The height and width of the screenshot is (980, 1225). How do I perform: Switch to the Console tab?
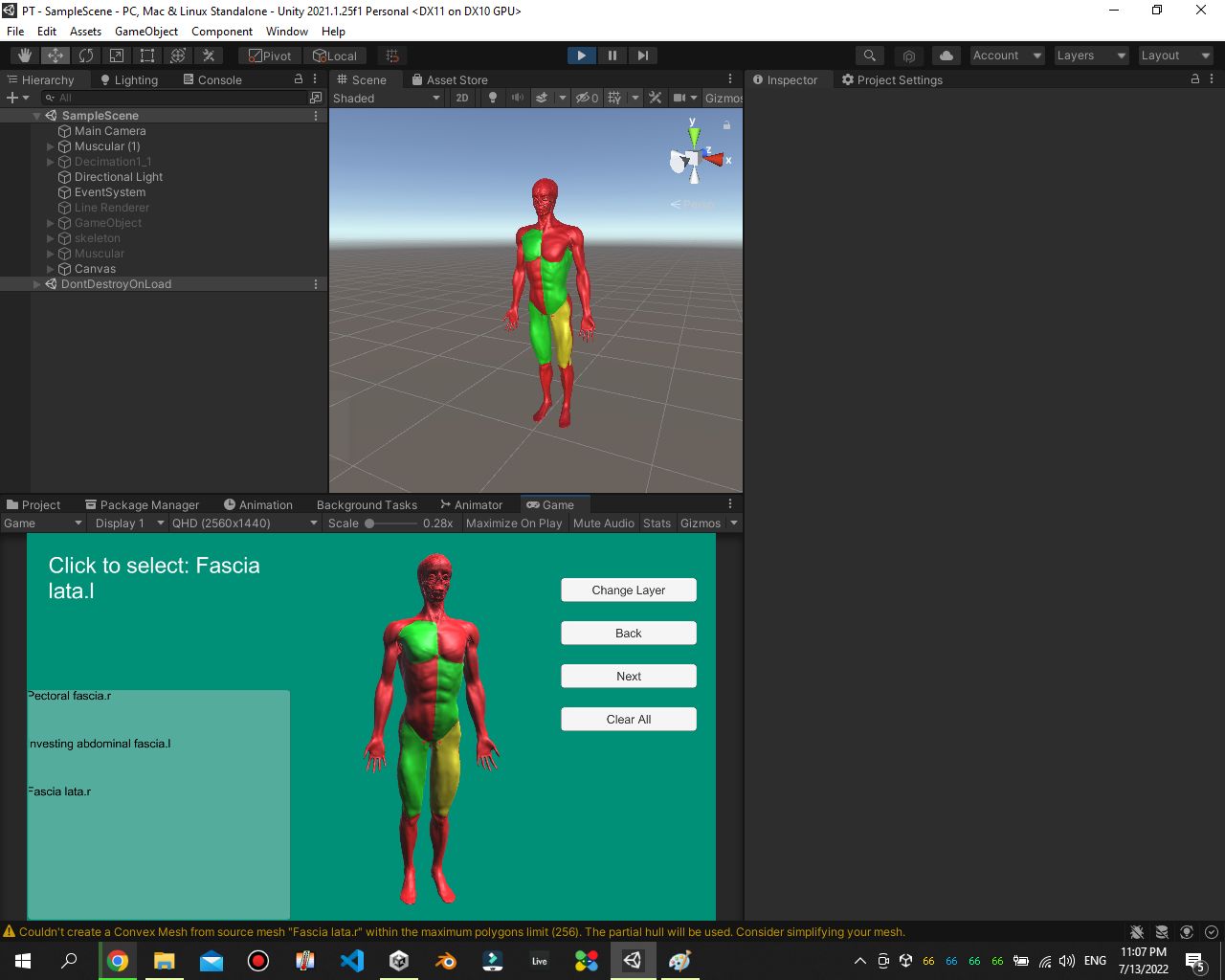212,79
